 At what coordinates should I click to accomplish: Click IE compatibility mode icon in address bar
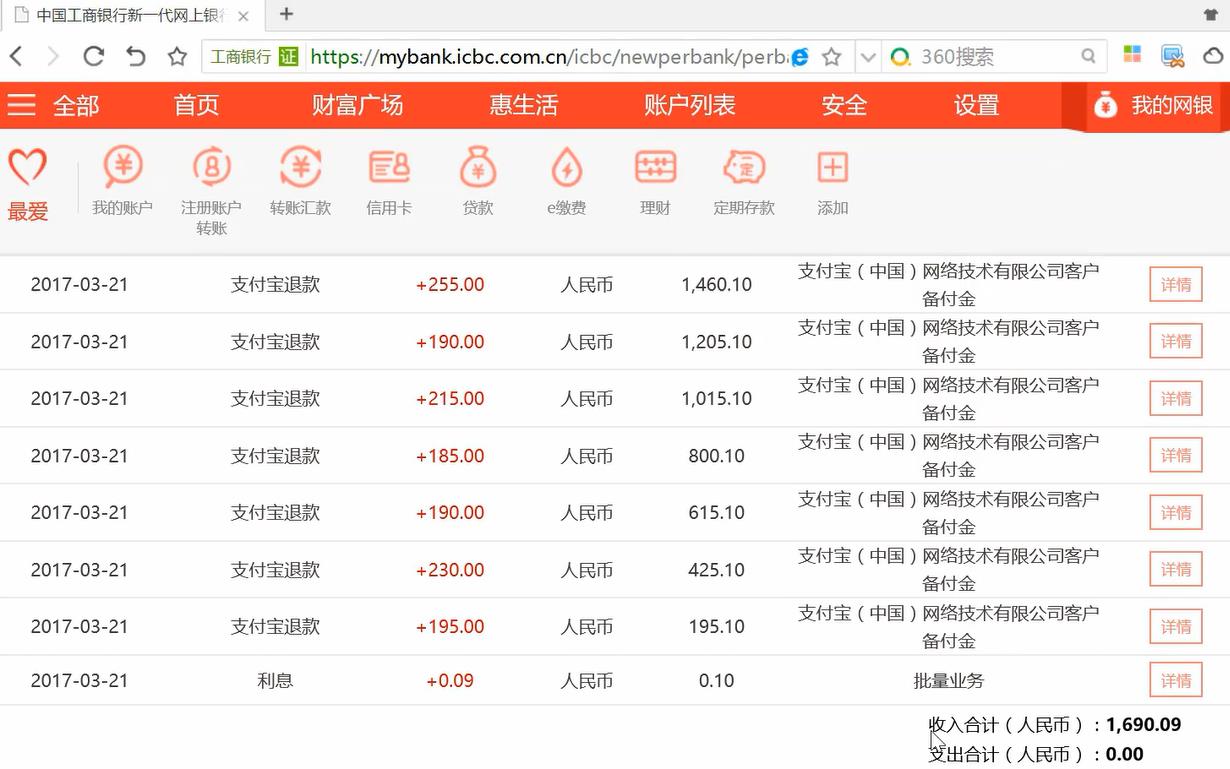click(800, 57)
